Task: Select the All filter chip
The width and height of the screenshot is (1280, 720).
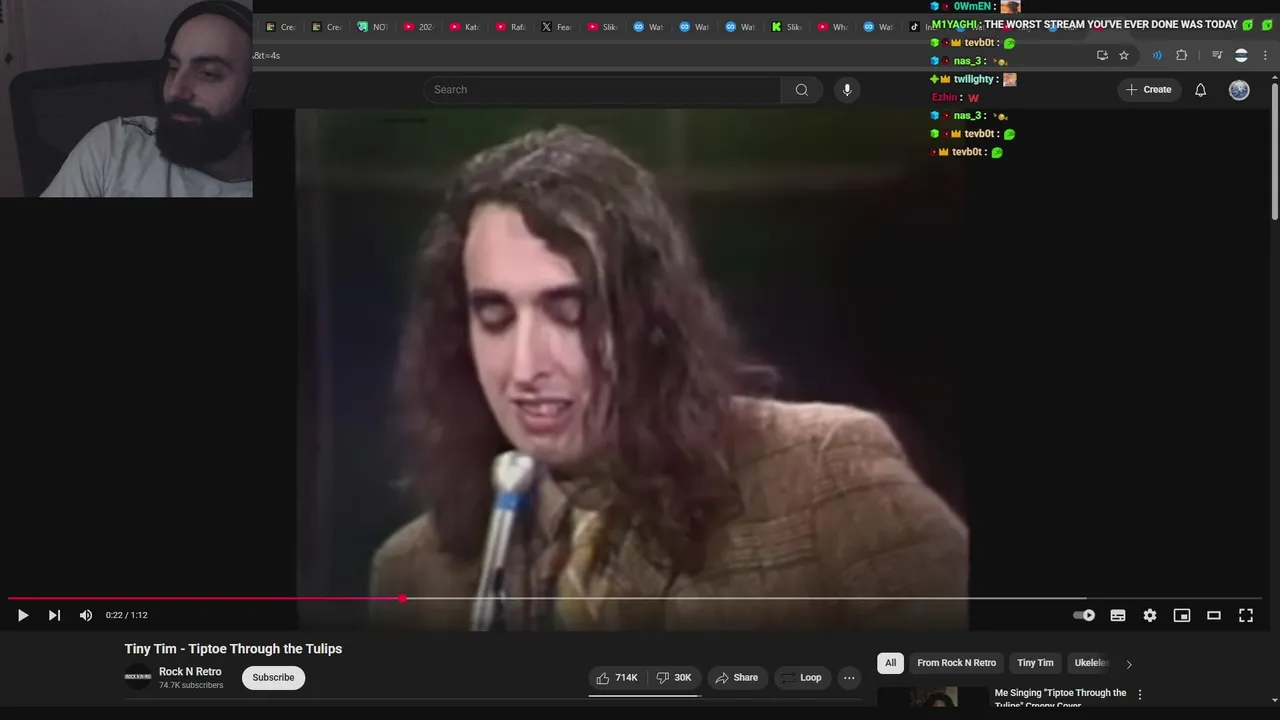Action: [x=890, y=663]
